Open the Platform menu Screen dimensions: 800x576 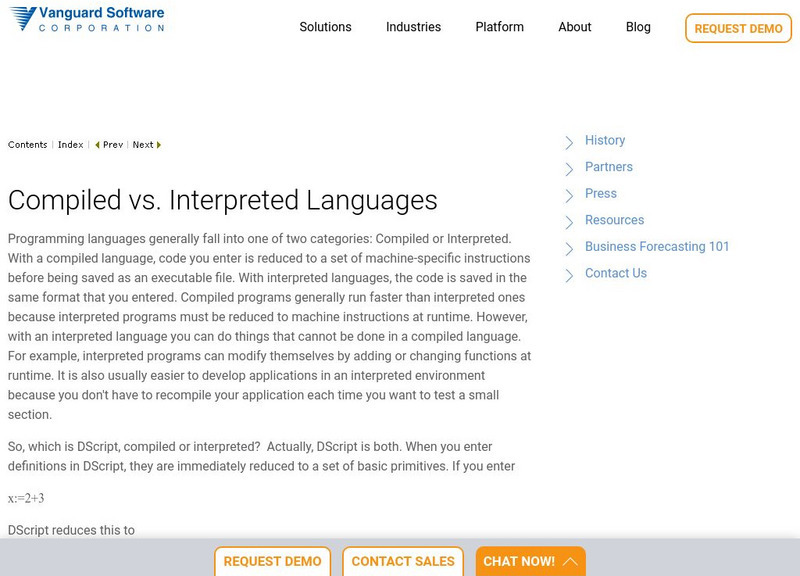(x=499, y=27)
